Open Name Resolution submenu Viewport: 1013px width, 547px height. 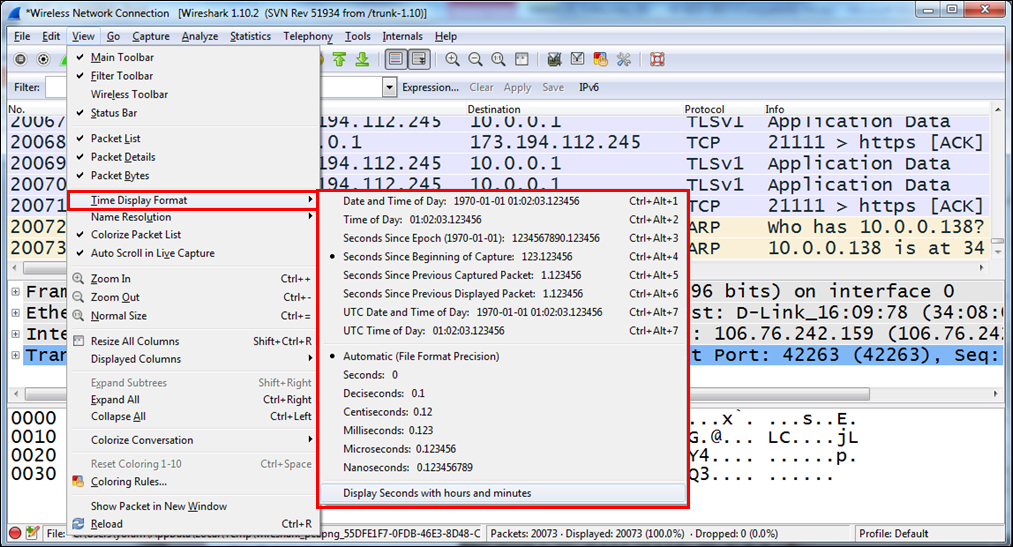pyautogui.click(x=194, y=217)
